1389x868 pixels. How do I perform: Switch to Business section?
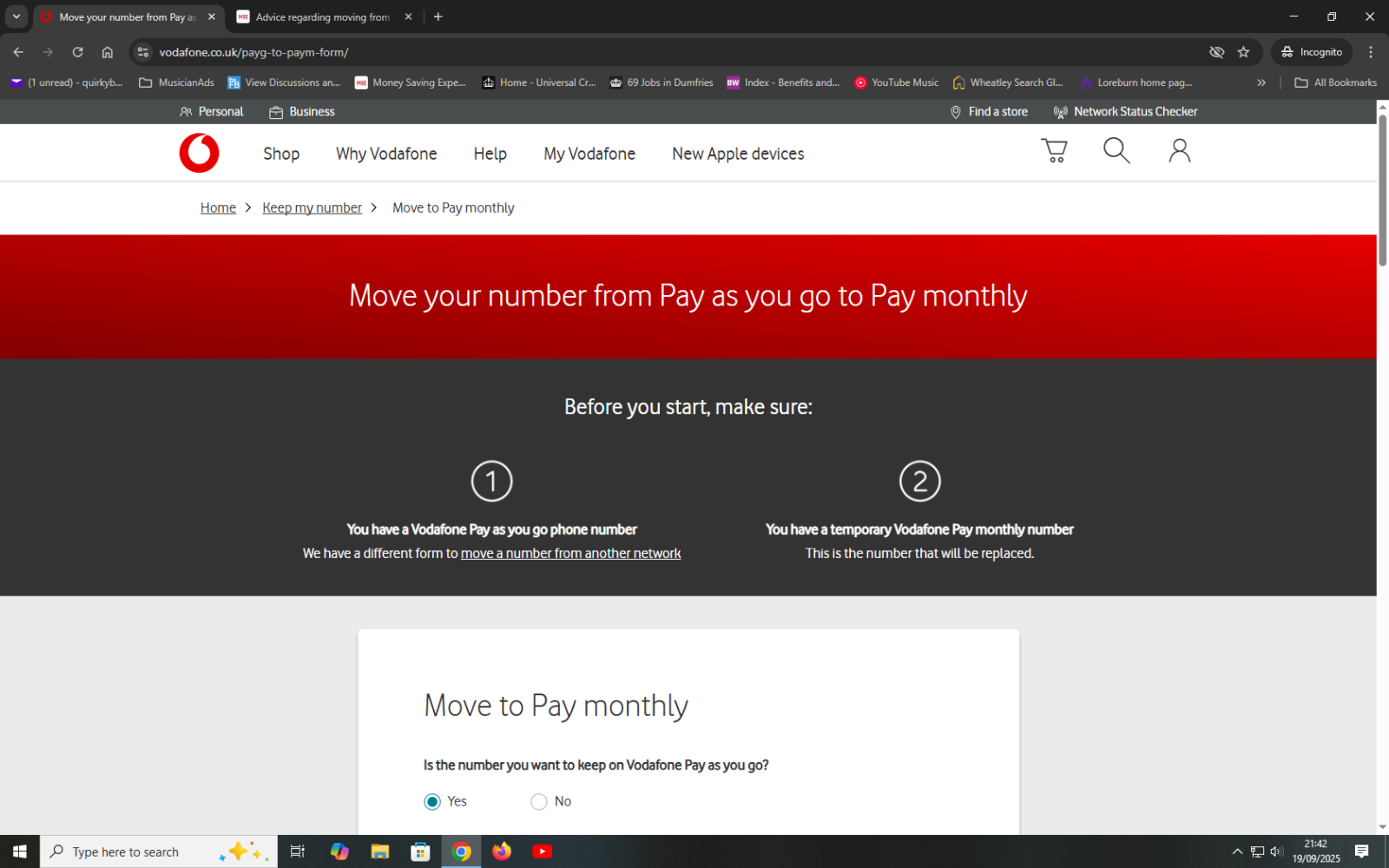tap(301, 112)
